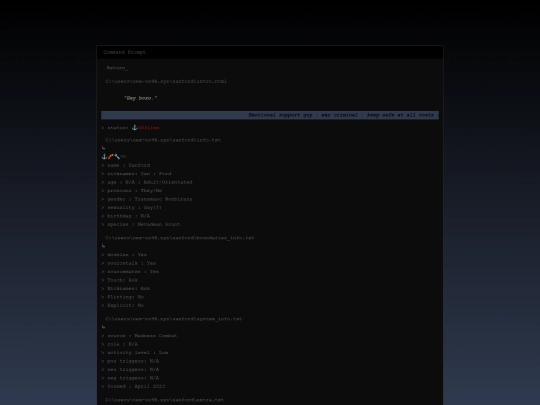
Task: Click the "formed : April 2023" row
Action: (x=133, y=386)
